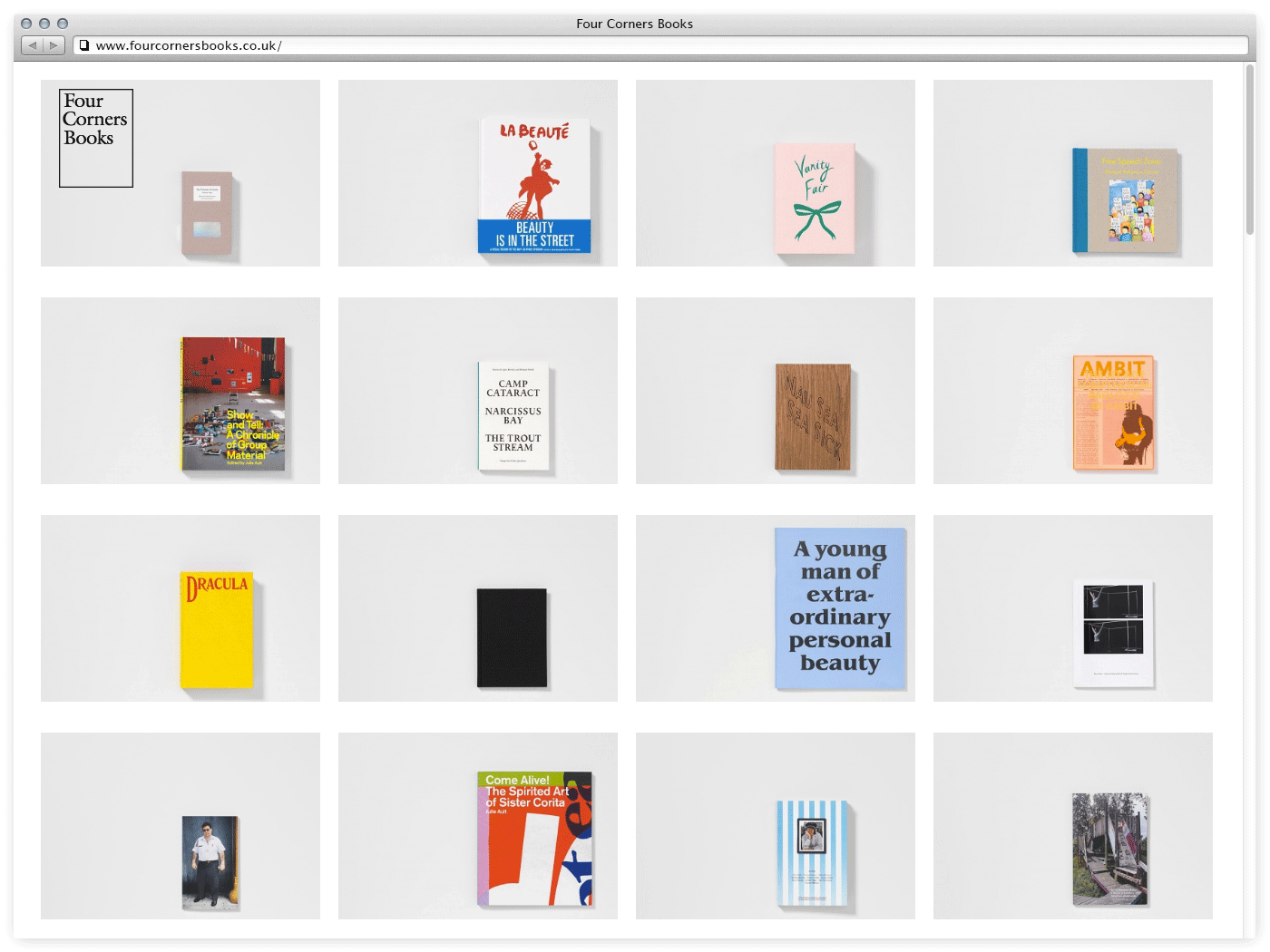Focus the URL address field

635,45
